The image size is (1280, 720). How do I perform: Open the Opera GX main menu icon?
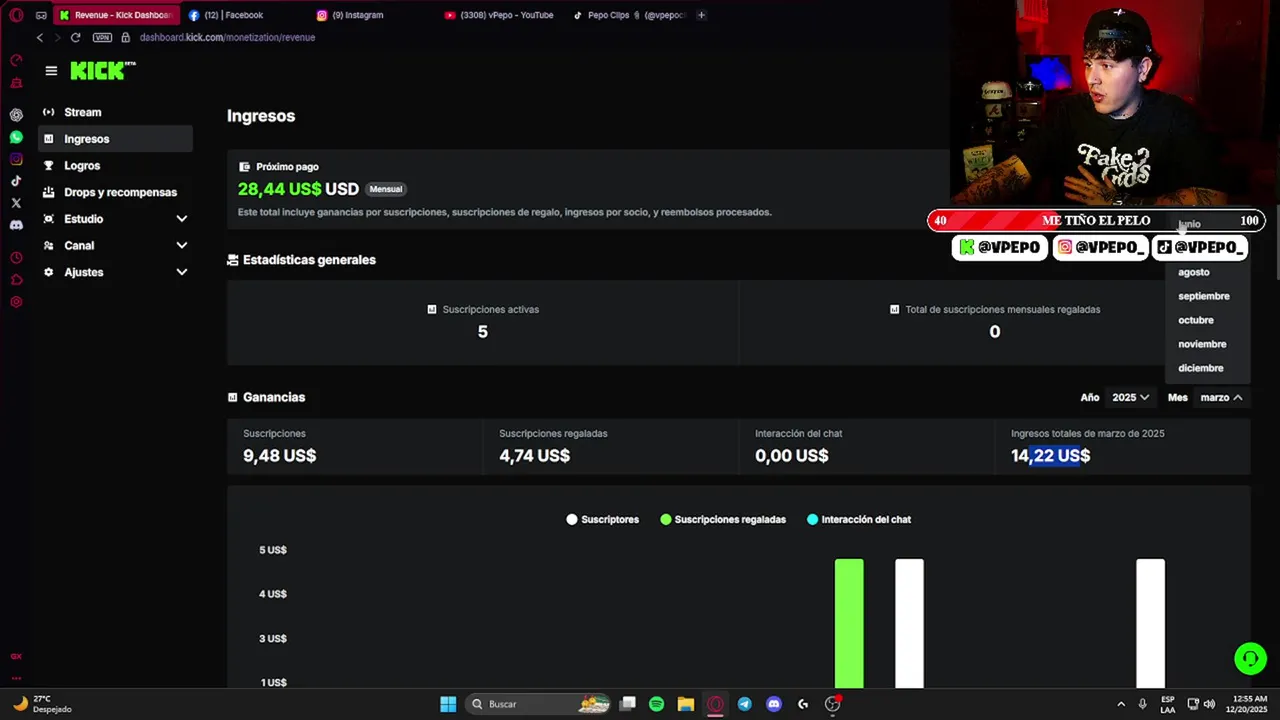(16, 15)
